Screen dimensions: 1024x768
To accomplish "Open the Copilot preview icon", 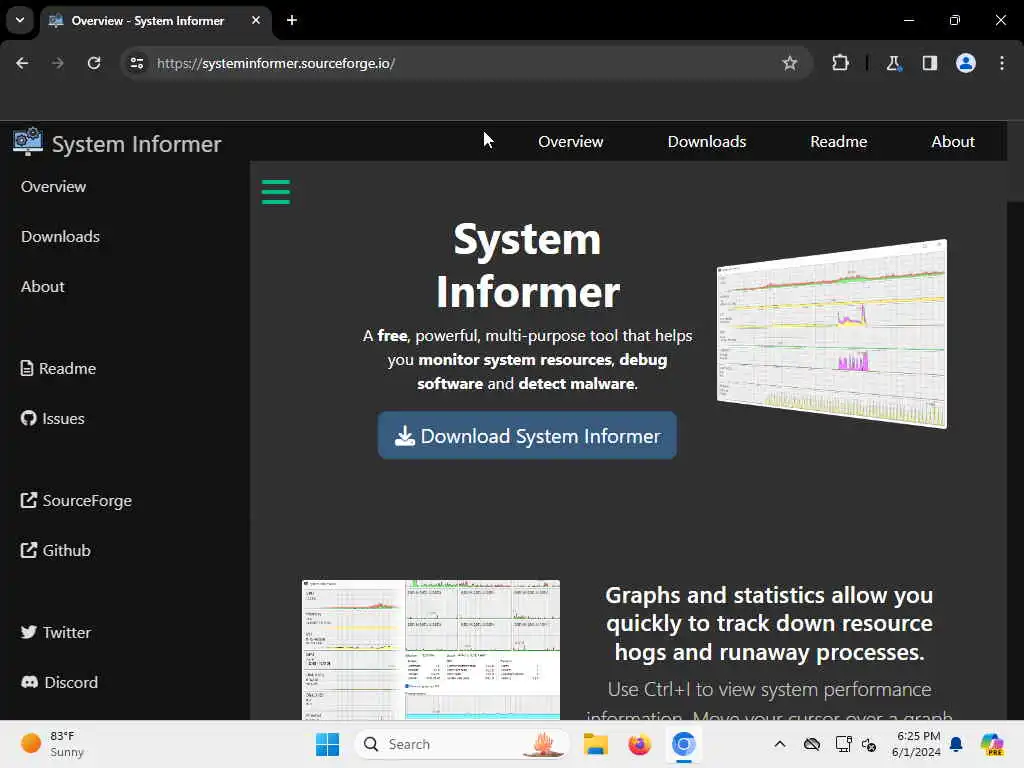I will coord(992,744).
